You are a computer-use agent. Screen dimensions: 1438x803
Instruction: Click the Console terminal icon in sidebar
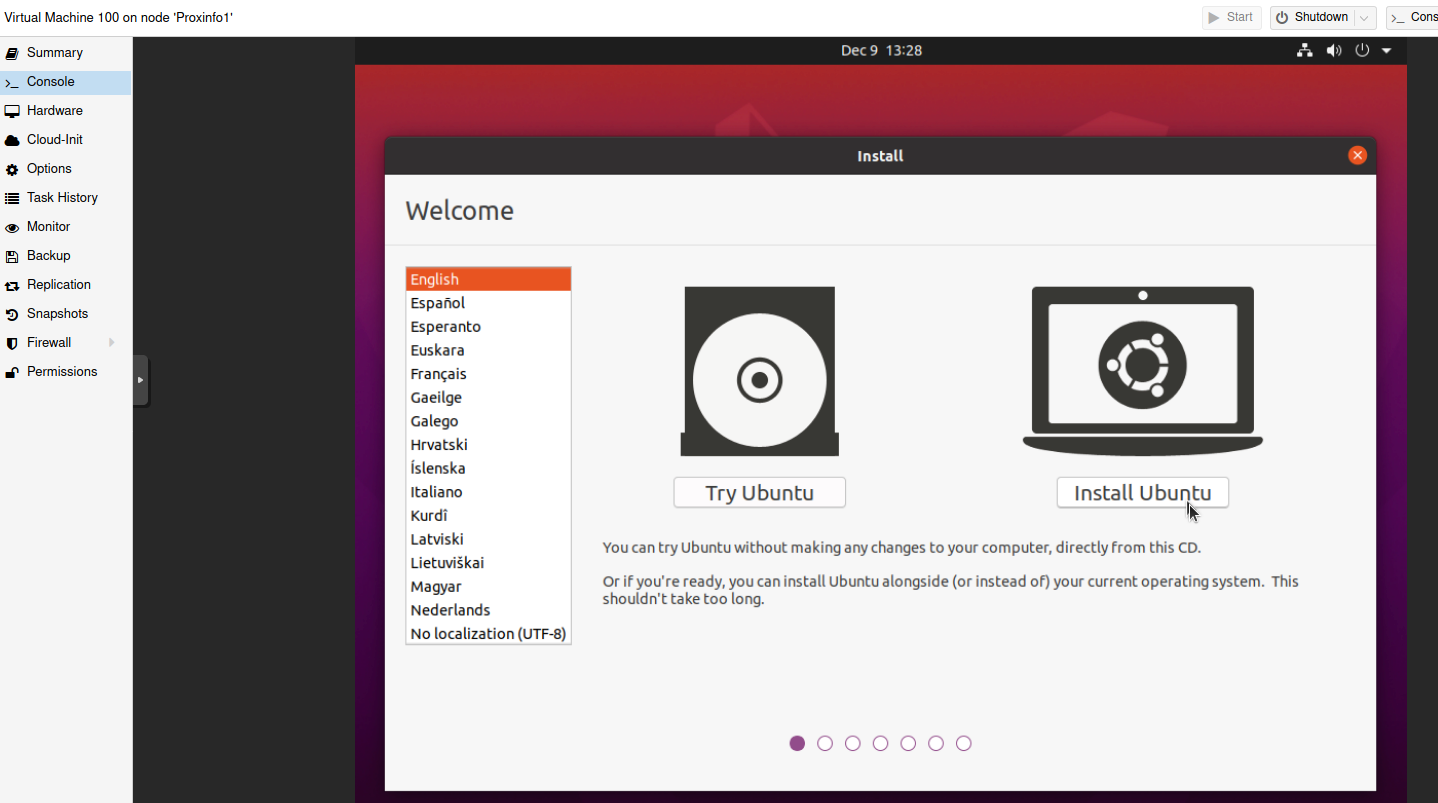(12, 82)
